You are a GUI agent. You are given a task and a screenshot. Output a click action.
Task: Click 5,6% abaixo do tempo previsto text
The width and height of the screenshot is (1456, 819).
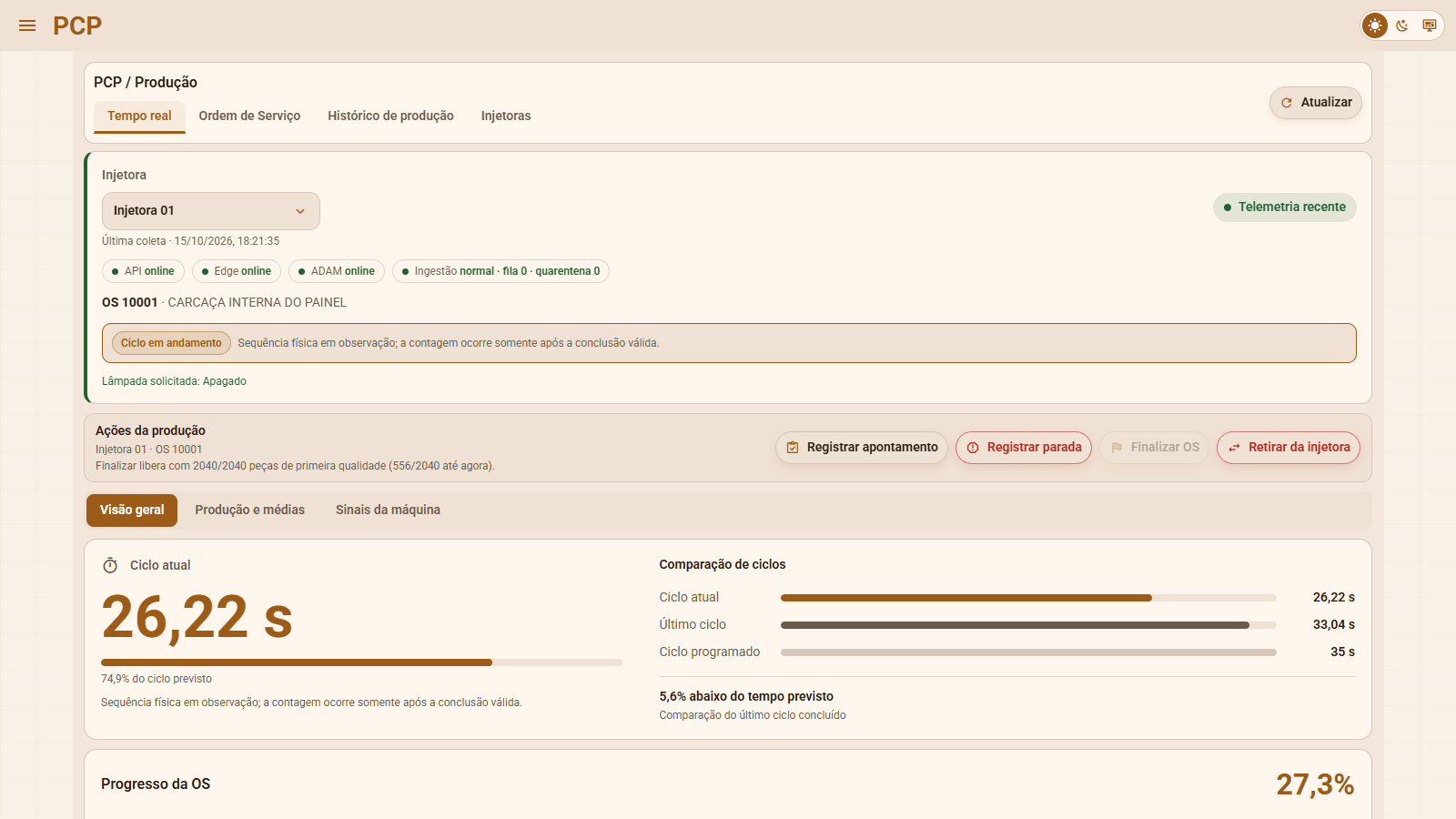coord(746,697)
